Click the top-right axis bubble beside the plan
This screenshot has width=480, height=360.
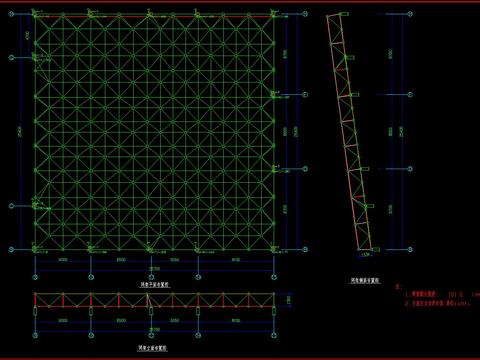tap(305, 14)
